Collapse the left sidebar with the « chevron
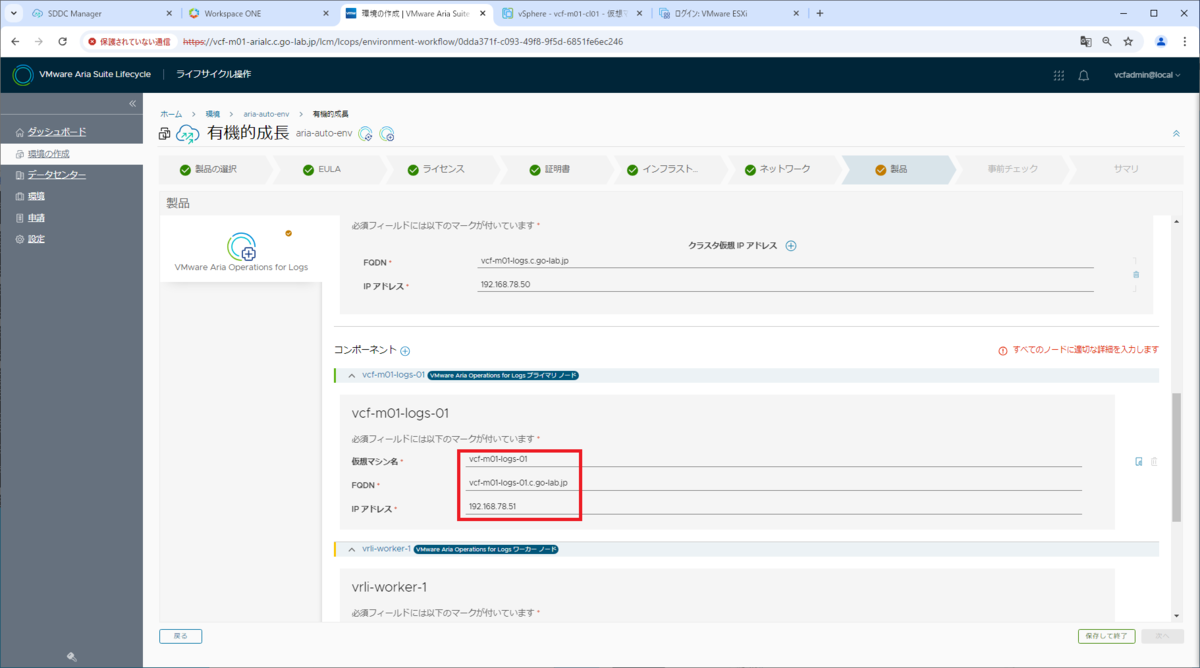Screen dimensions: 1200x668 (131, 102)
